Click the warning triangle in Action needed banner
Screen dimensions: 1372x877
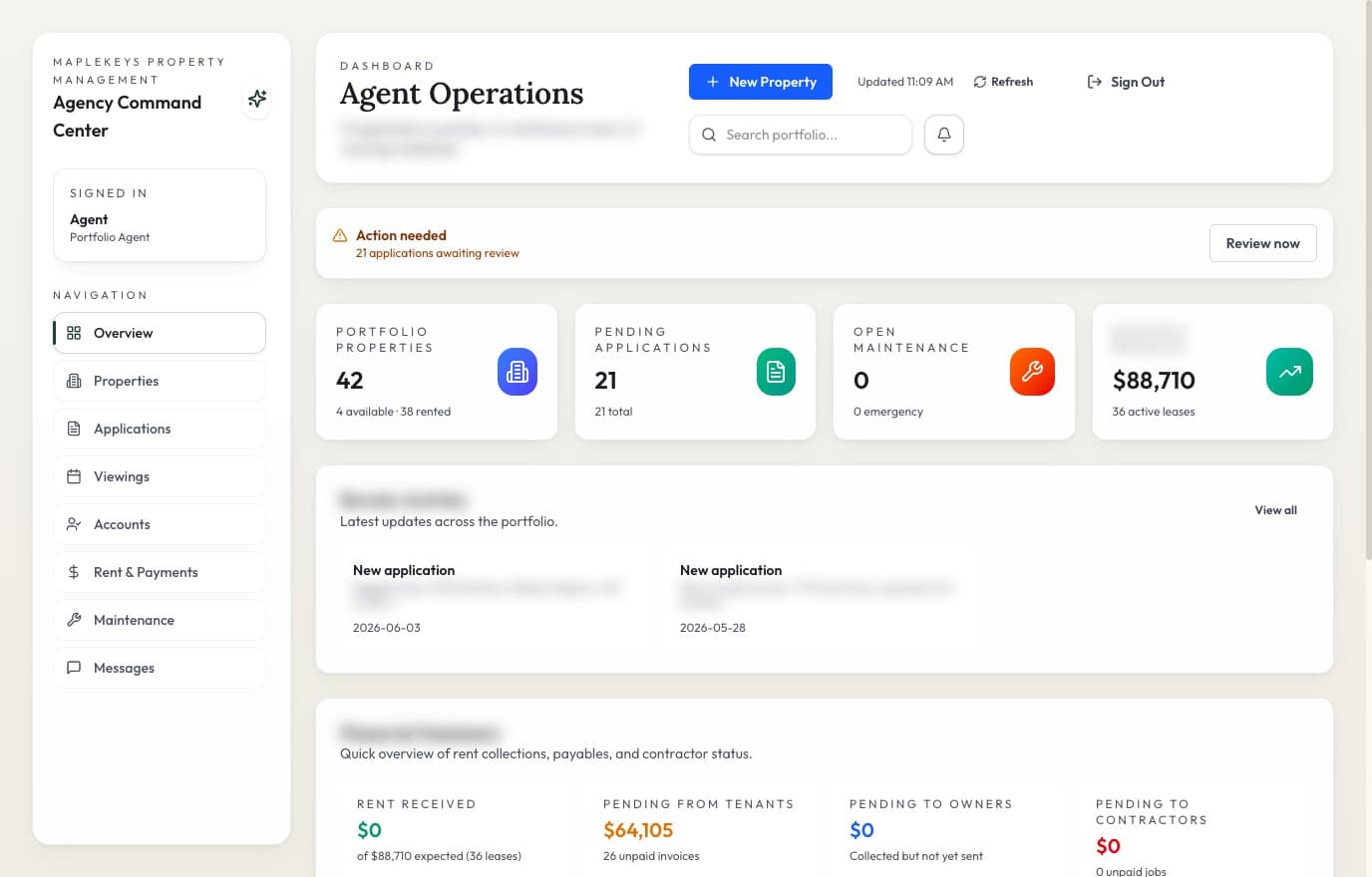coord(340,235)
